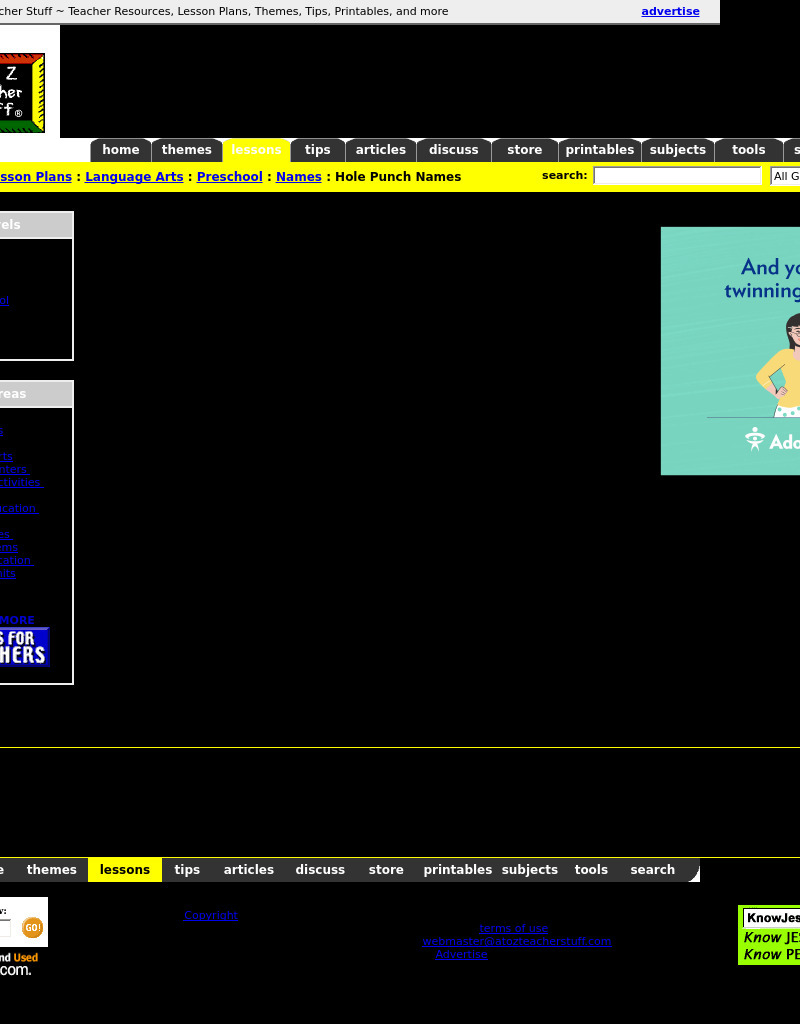Click the Language Arts breadcrumb link
The height and width of the screenshot is (1024, 800).
pyautogui.click(x=134, y=177)
